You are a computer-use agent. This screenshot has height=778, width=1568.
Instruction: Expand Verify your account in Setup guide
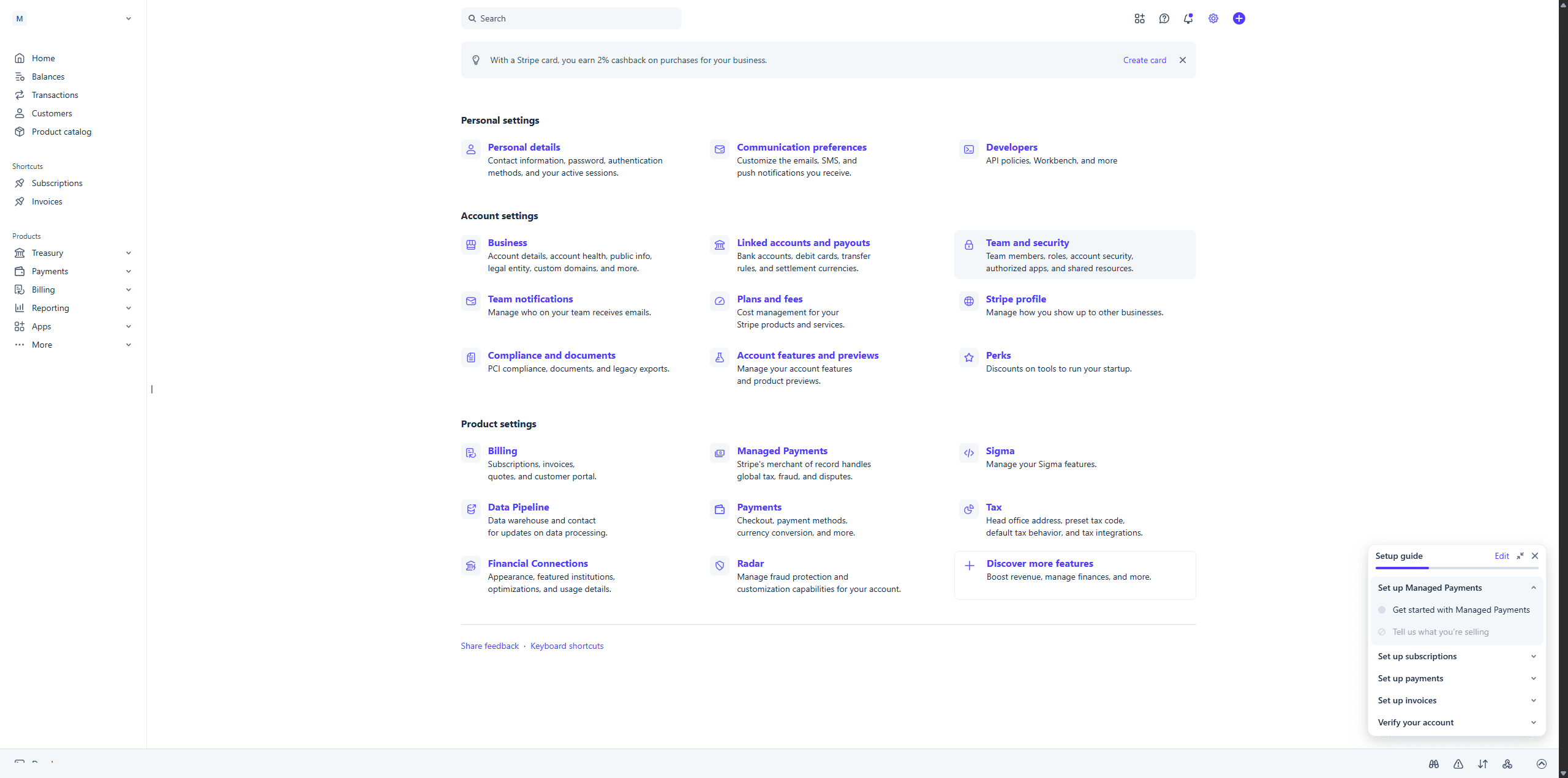click(x=1457, y=722)
